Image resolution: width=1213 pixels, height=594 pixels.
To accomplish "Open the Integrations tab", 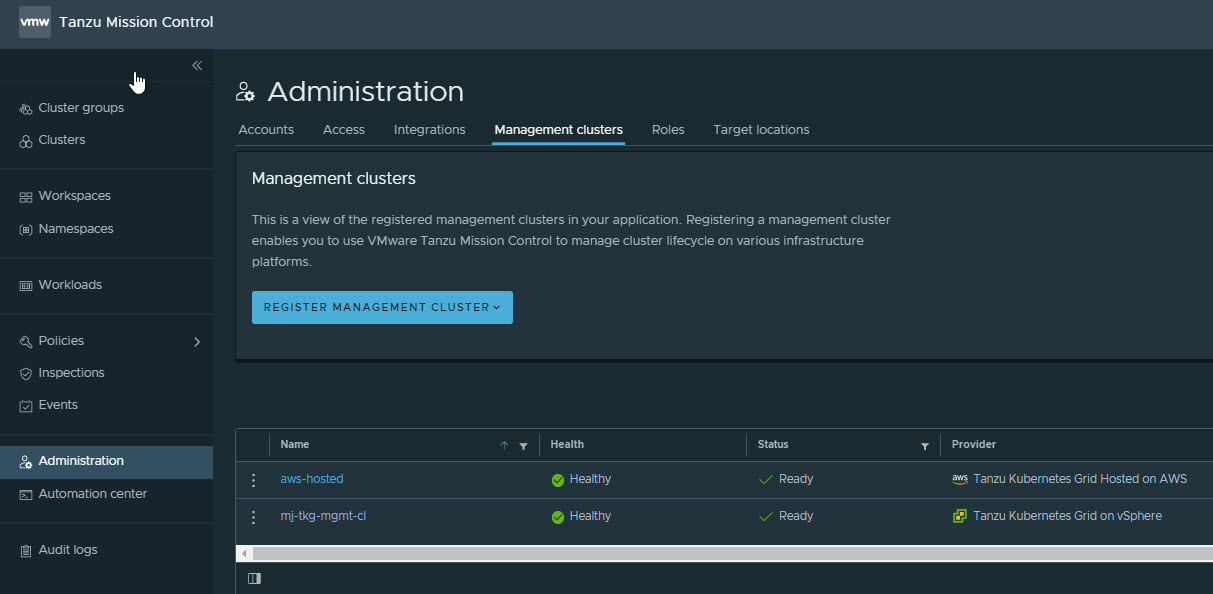I will (x=430, y=130).
